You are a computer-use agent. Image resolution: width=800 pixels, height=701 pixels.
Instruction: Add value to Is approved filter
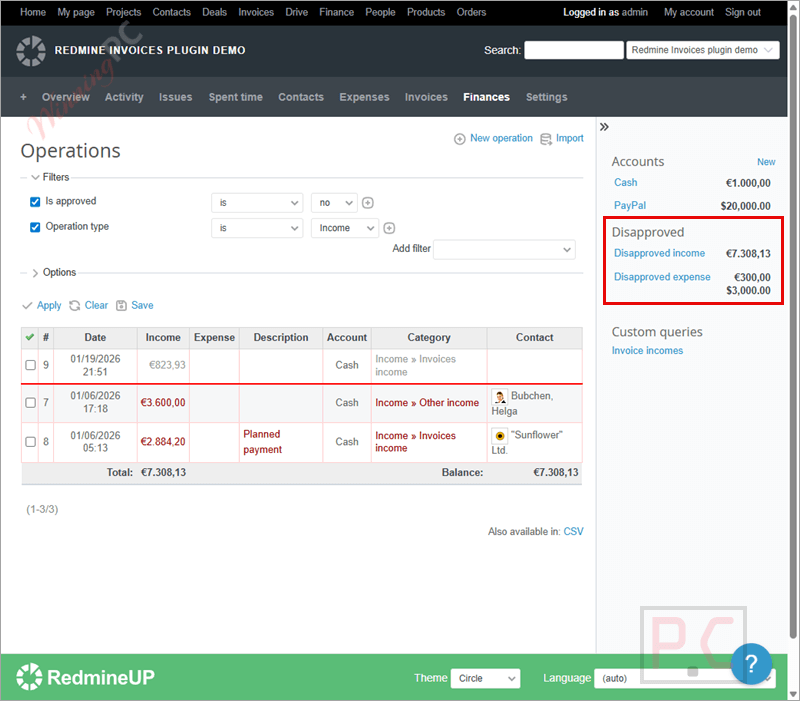click(x=367, y=203)
